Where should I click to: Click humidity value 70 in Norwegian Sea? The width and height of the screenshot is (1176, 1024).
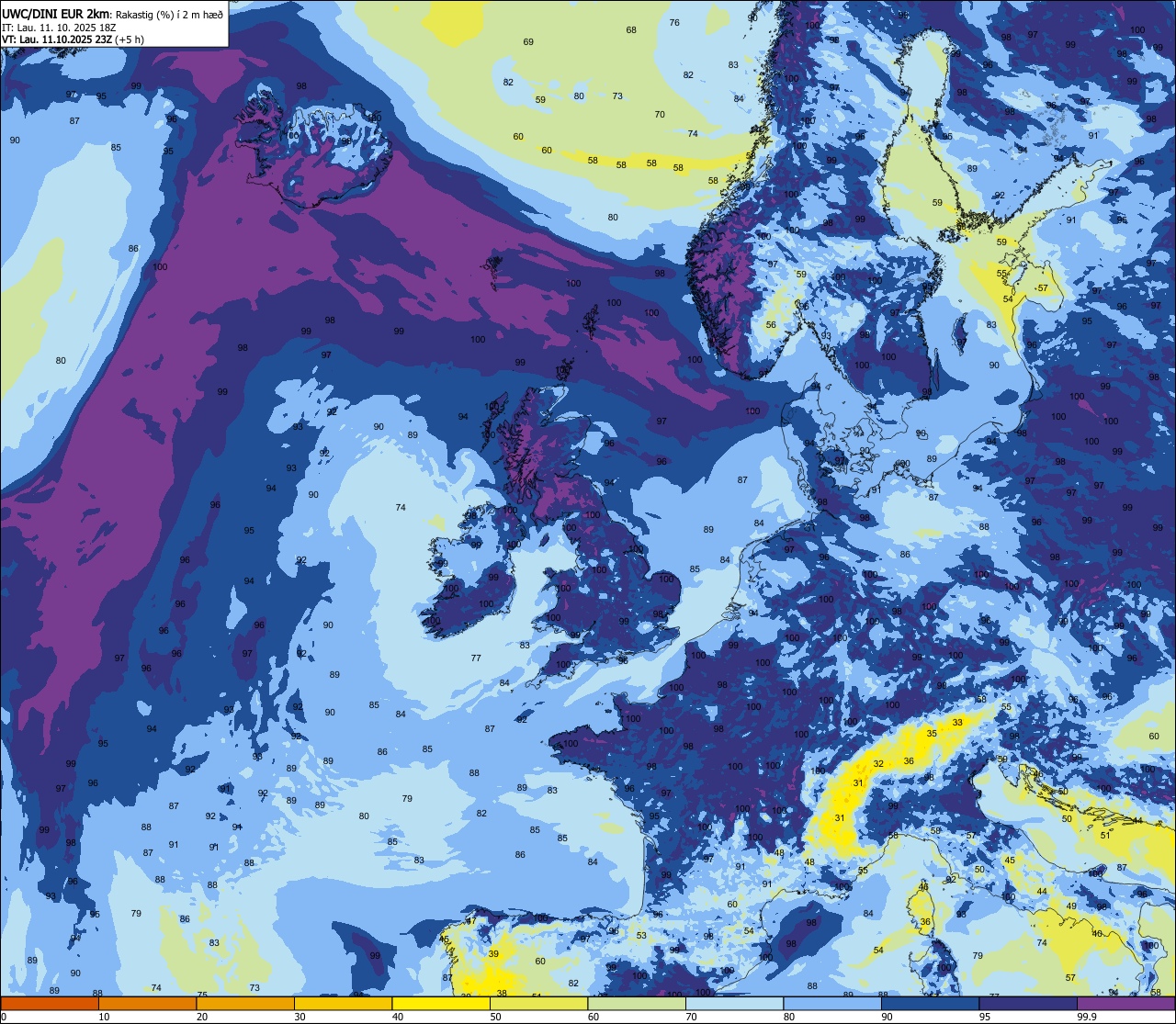tap(660, 115)
